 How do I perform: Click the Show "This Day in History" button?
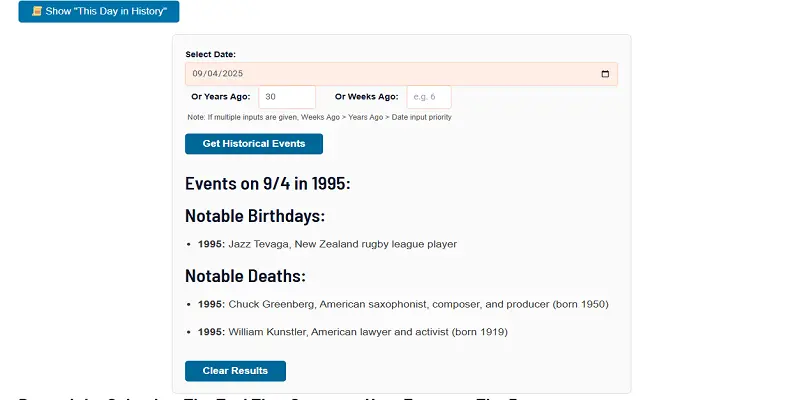(x=99, y=12)
